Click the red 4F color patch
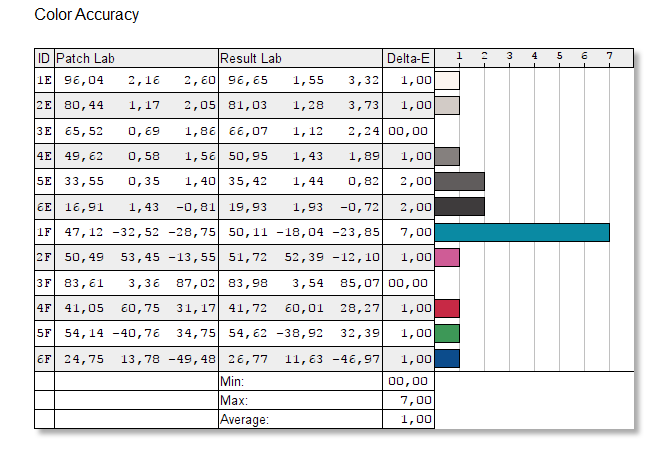Image resolution: width=668 pixels, height=449 pixels. tap(447, 308)
